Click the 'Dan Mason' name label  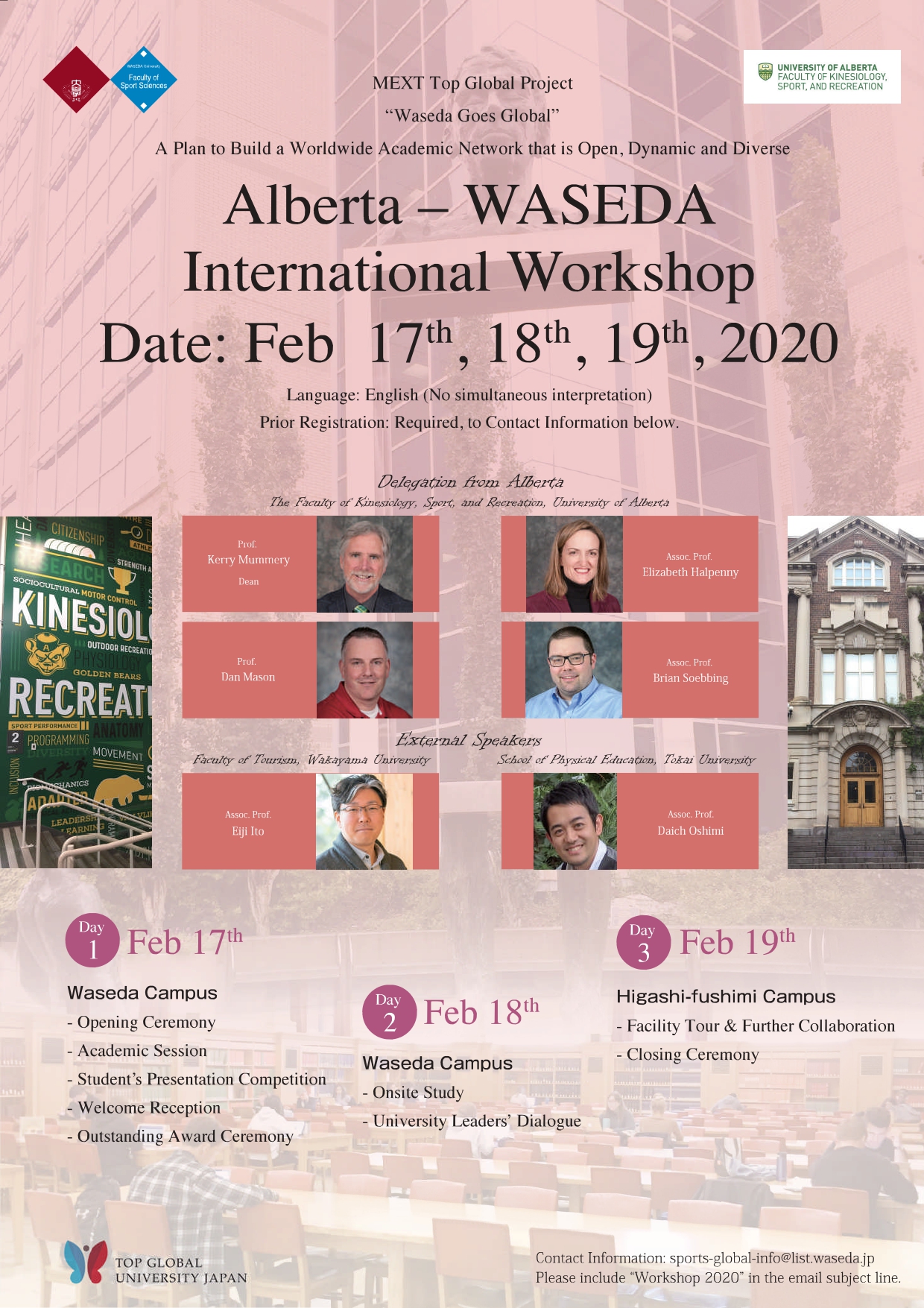click(248, 677)
